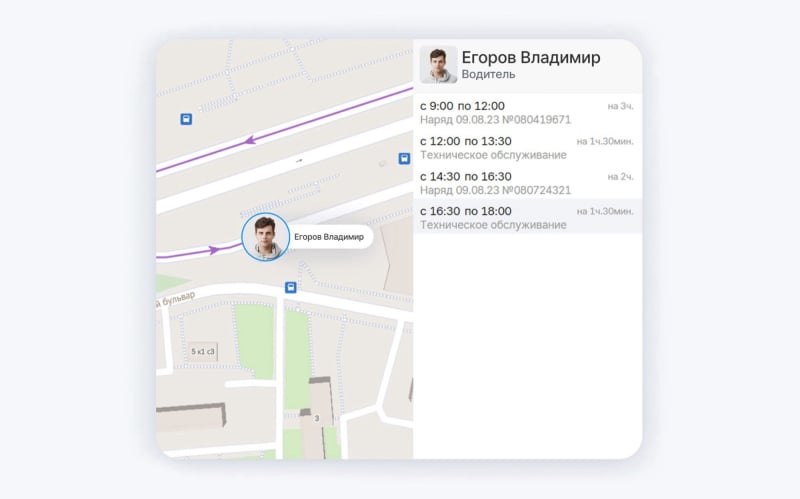Viewport: 800px width, 499px height.
Task: Click the driver's profile photo in the header
Action: coord(438,64)
